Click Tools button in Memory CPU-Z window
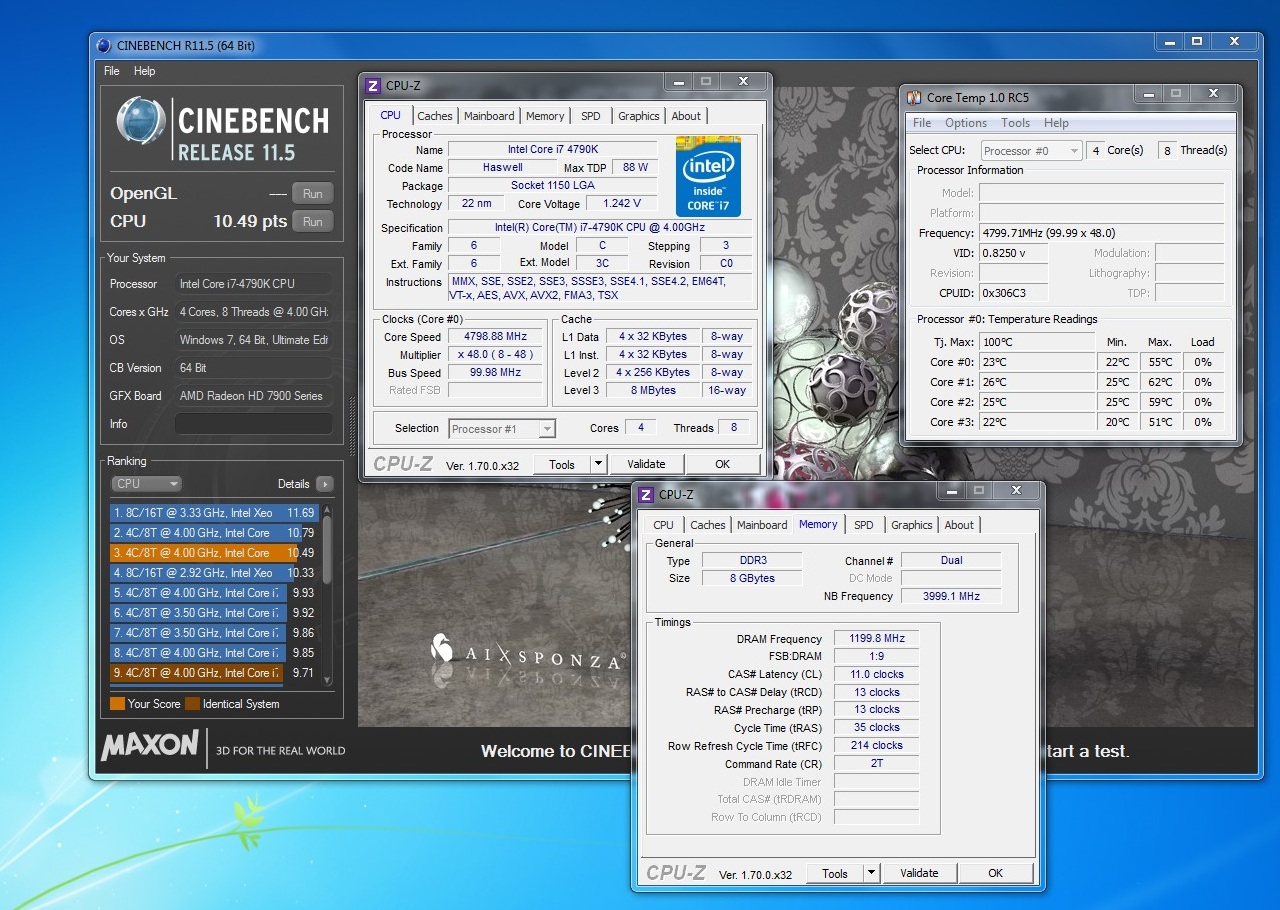Viewport: 1280px width, 910px height. pos(835,873)
